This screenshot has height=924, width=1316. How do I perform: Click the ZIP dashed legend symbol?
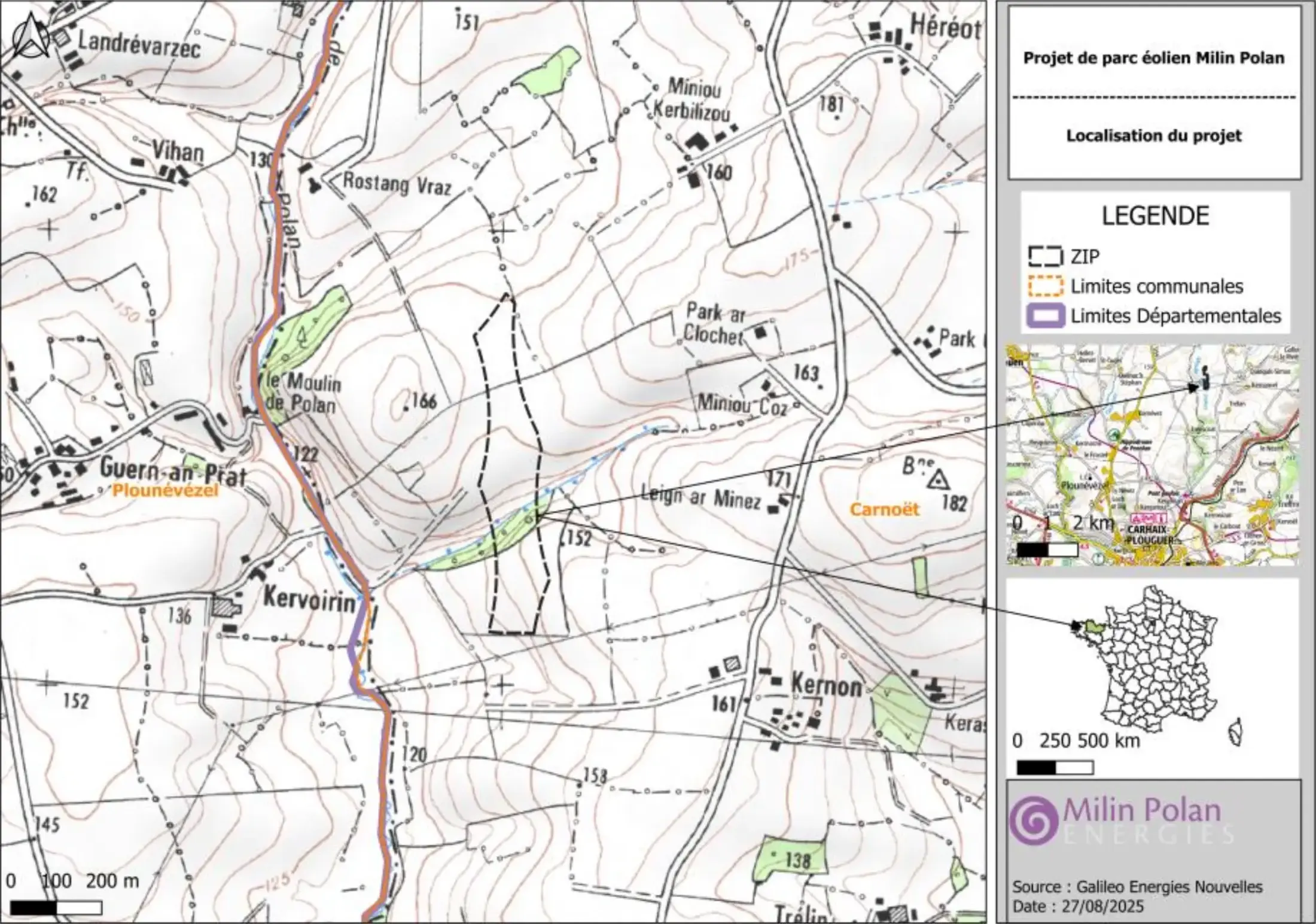tap(1045, 256)
